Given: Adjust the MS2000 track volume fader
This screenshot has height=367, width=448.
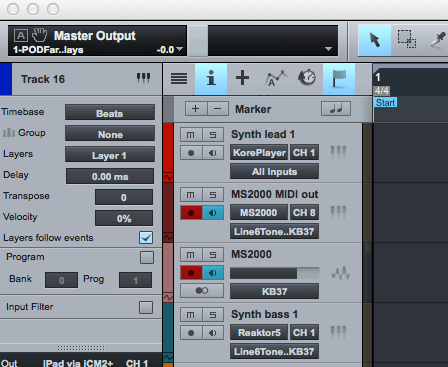Looking at the screenshot, I should coord(274,273).
